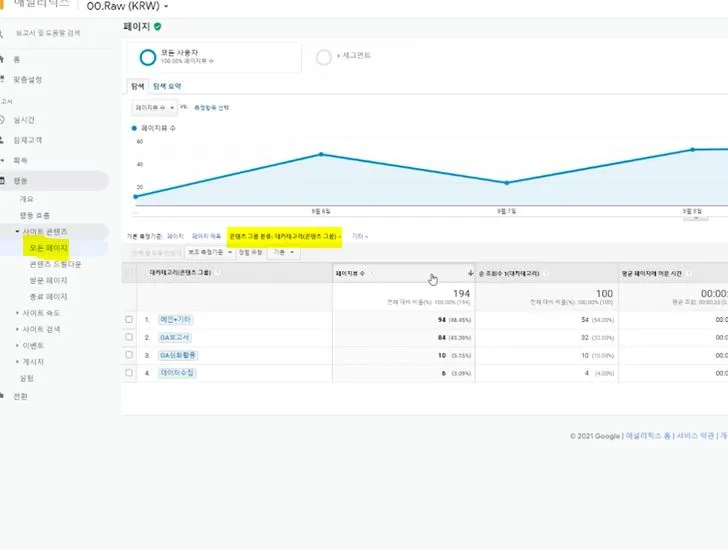728x550 pixels.
Task: Tick checkbox for row GA심화활용
Action: click(129, 355)
